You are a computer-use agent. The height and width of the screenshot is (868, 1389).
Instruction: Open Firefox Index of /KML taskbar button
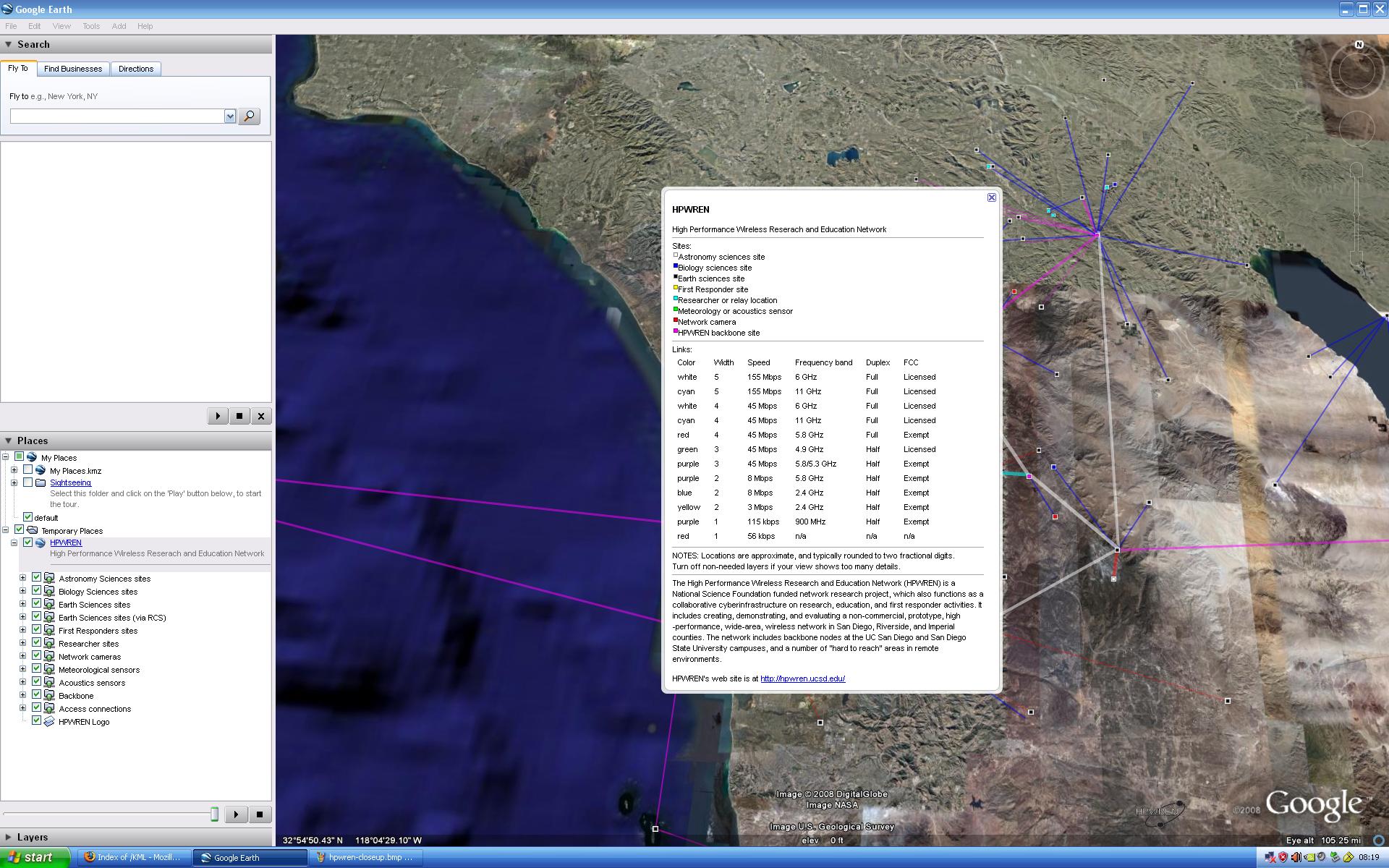135,857
